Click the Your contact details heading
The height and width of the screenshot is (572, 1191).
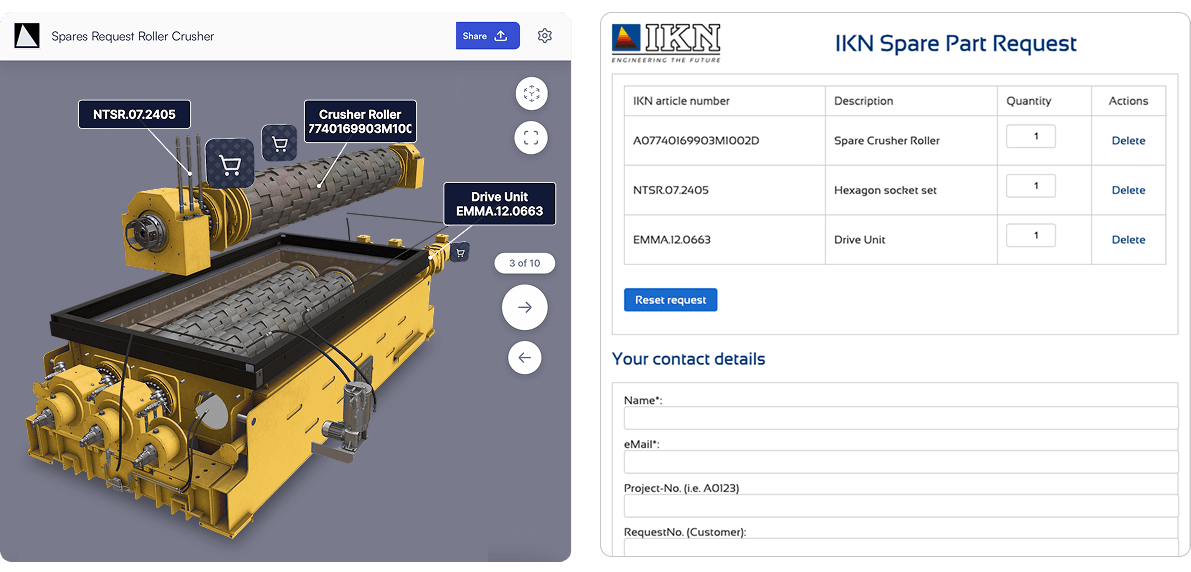coord(688,359)
